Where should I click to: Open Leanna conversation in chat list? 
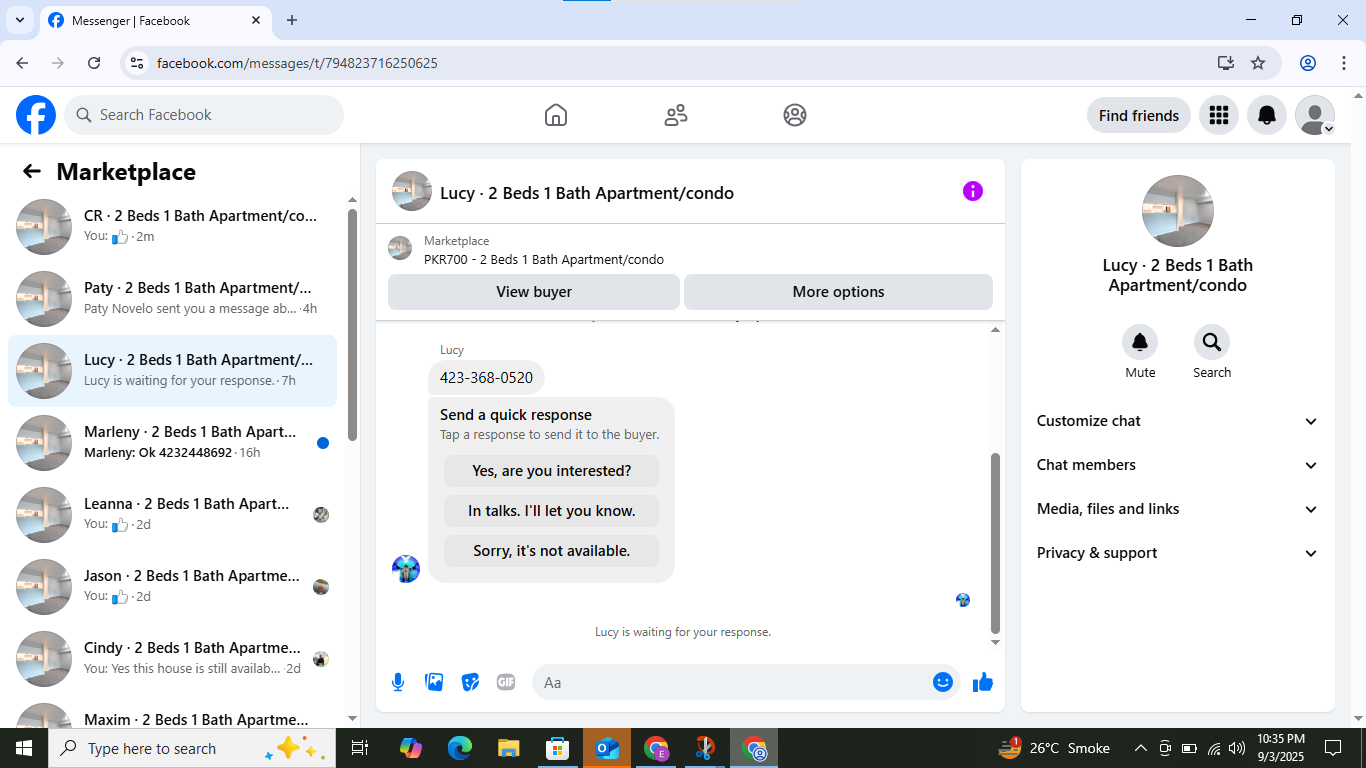pos(172,514)
